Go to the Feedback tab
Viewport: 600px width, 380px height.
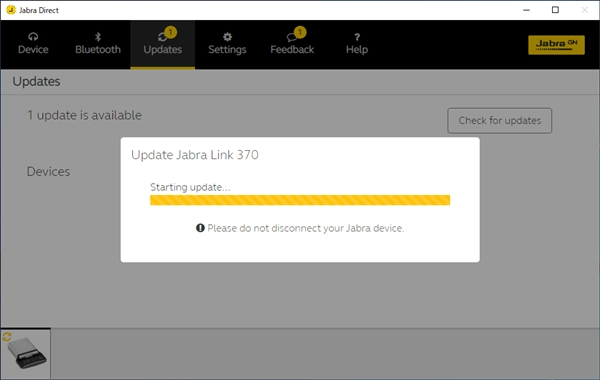[292, 44]
